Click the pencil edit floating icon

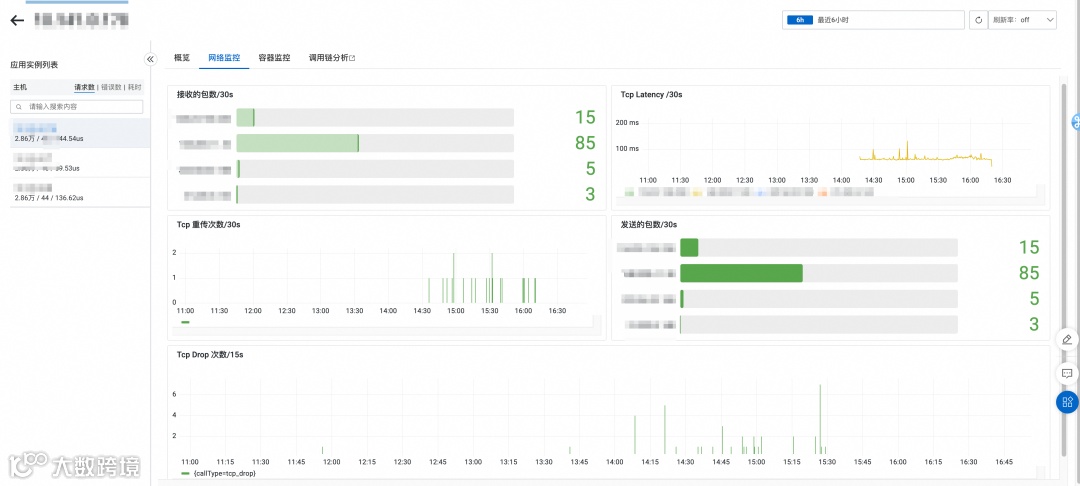tap(1067, 339)
